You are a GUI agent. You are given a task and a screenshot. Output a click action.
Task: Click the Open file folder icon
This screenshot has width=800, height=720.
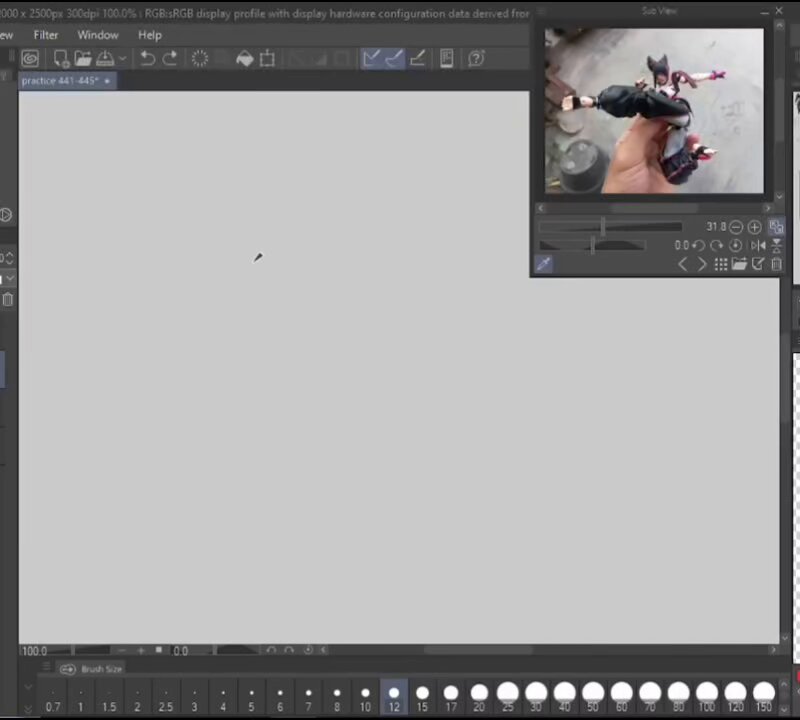pyautogui.click(x=83, y=58)
